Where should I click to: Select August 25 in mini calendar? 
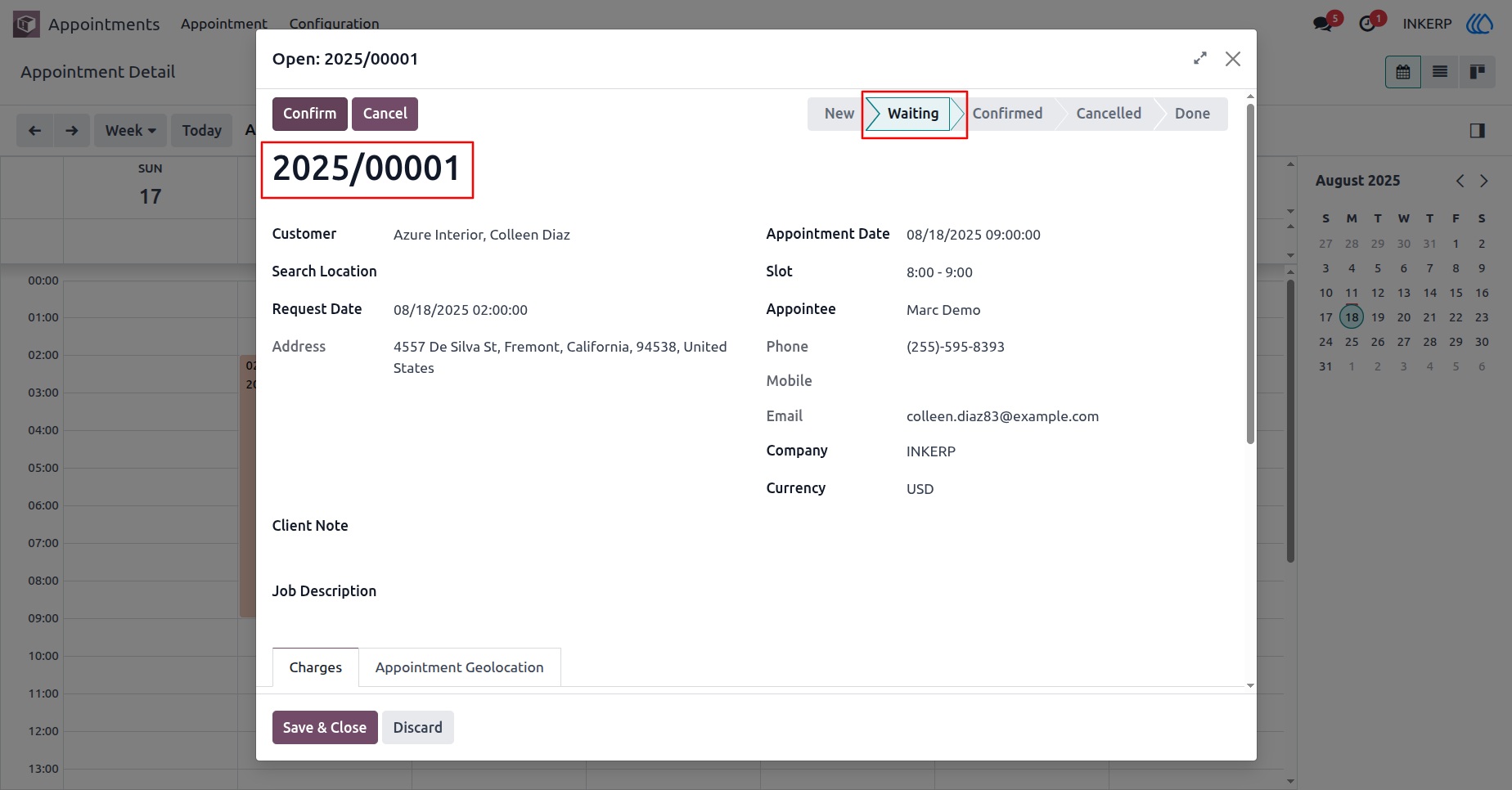[1352, 342]
